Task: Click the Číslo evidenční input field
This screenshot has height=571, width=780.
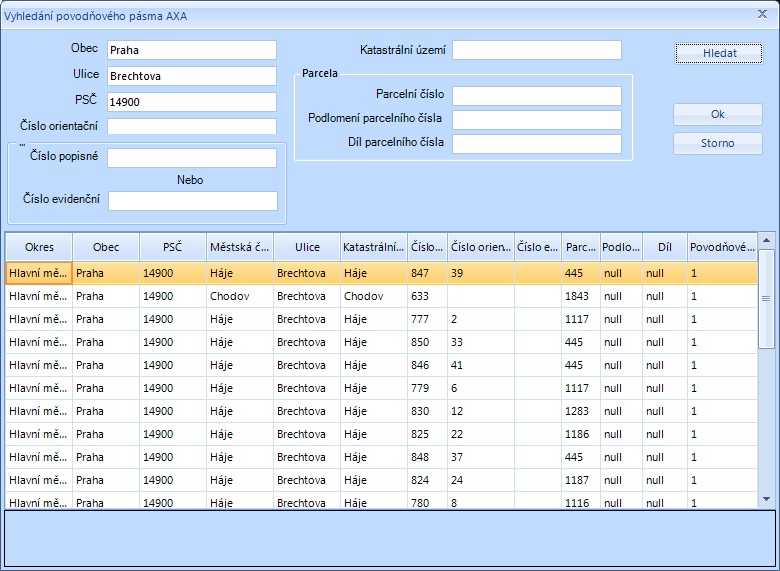Action: point(193,201)
